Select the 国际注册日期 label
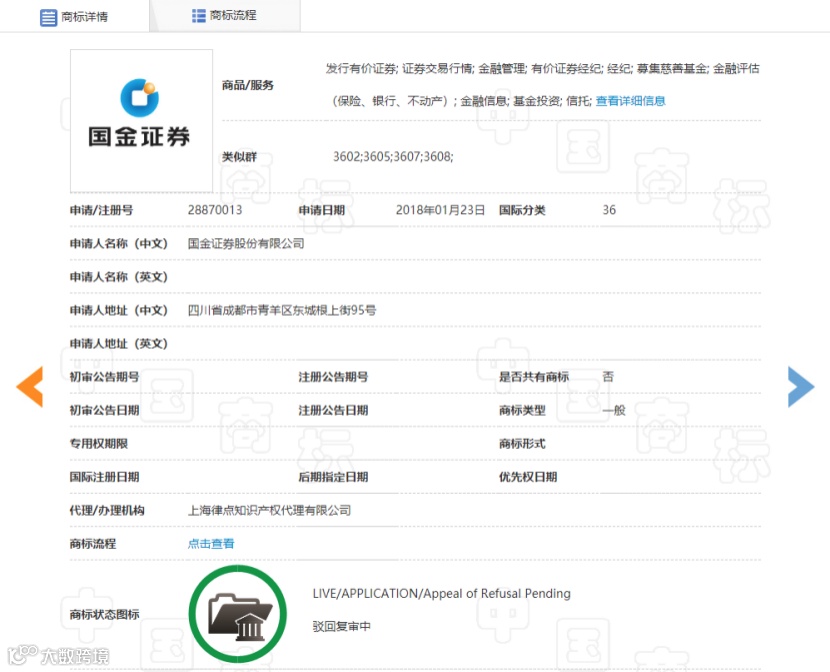This screenshot has width=830, height=672. tap(104, 477)
